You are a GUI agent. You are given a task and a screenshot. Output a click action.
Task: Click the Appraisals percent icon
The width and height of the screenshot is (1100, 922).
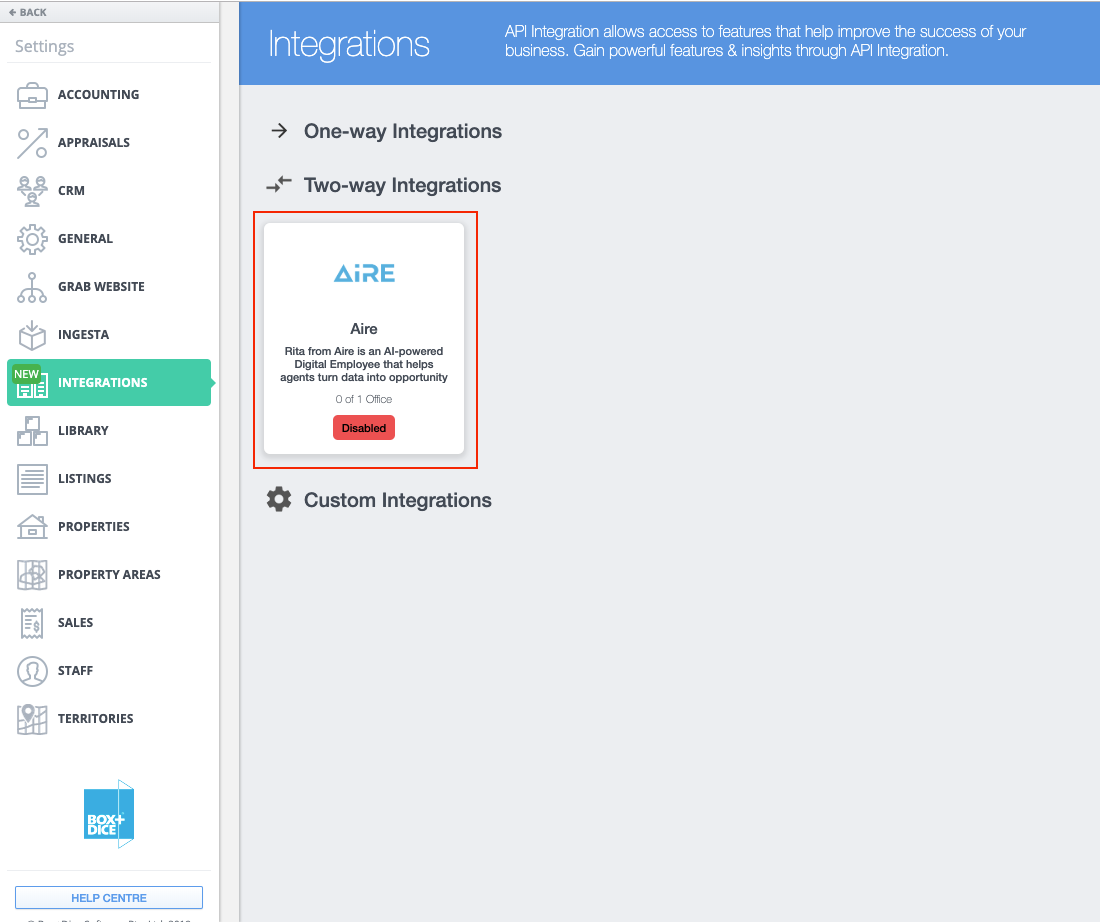(32, 143)
